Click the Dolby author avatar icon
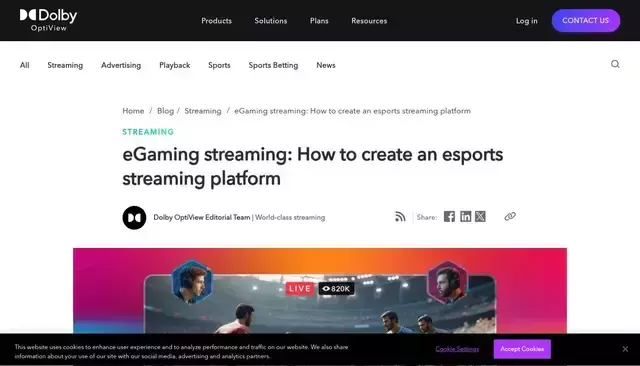The height and width of the screenshot is (366, 640). tap(134, 217)
